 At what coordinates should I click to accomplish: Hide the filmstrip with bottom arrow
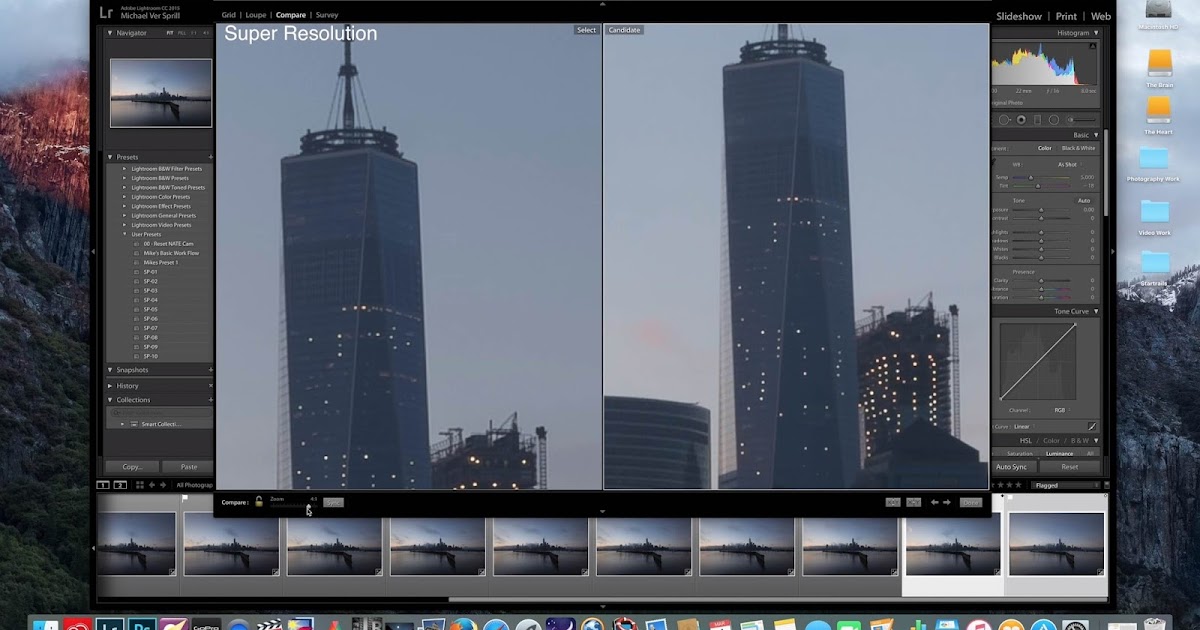(602, 606)
